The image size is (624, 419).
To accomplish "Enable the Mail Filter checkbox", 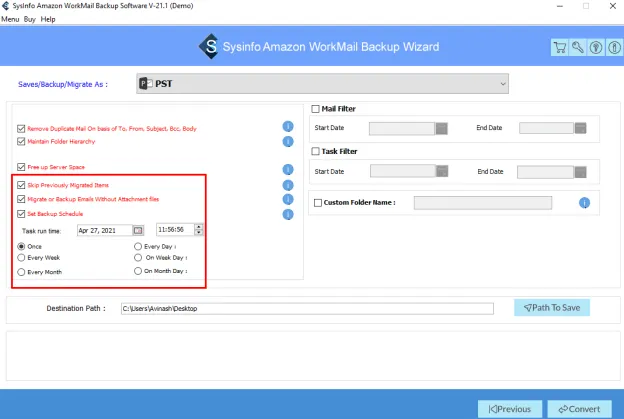I will (x=316, y=109).
